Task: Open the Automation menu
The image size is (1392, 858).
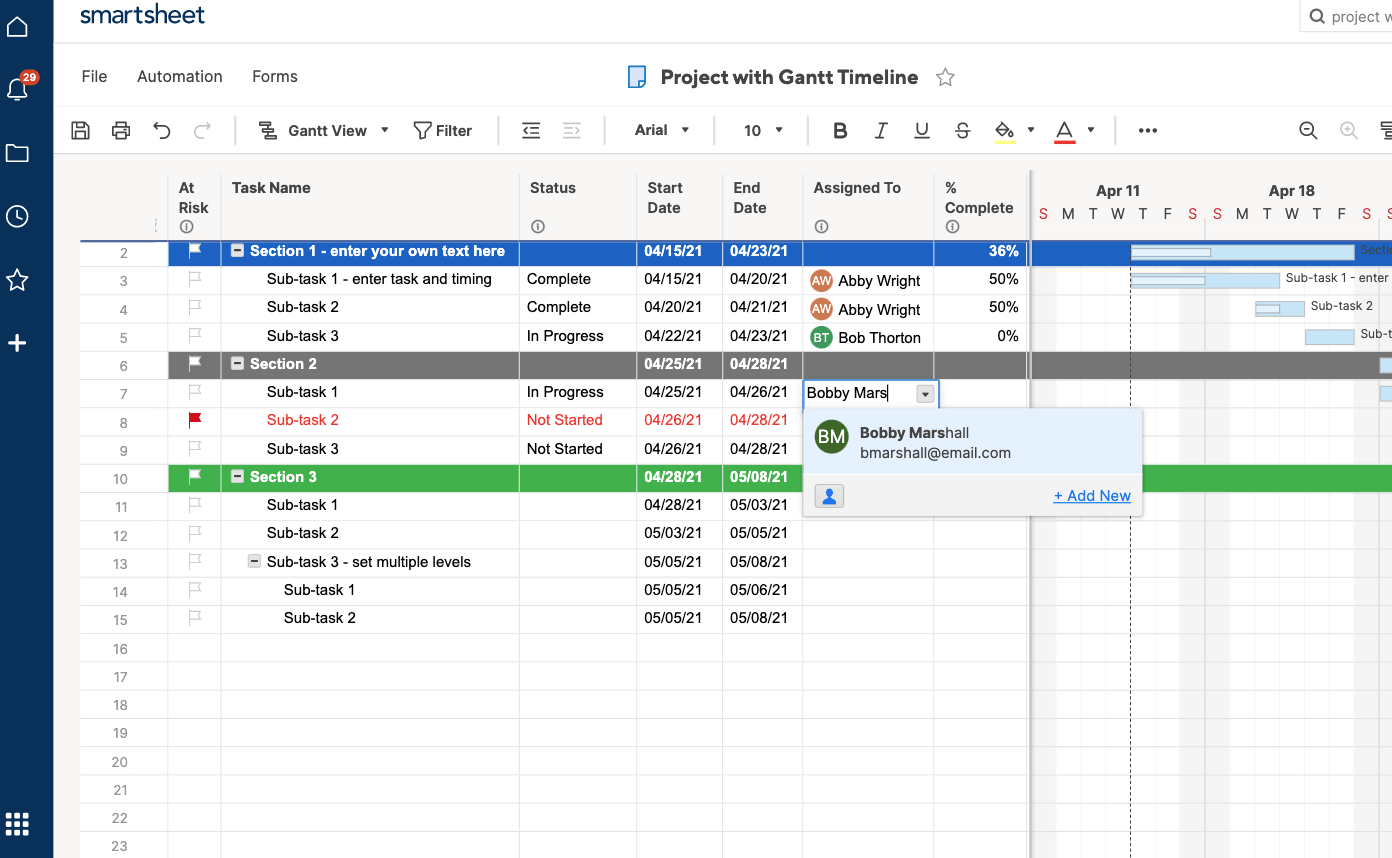Action: 180,77
